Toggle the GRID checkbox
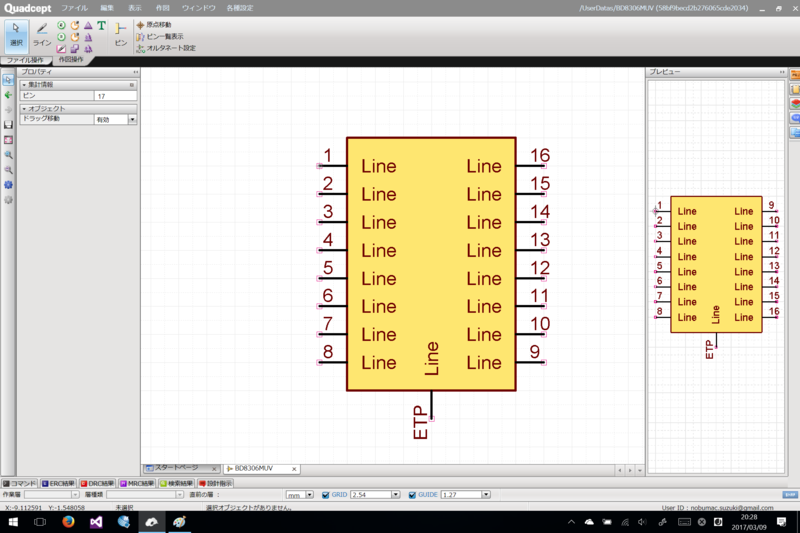800x533 pixels. point(326,495)
